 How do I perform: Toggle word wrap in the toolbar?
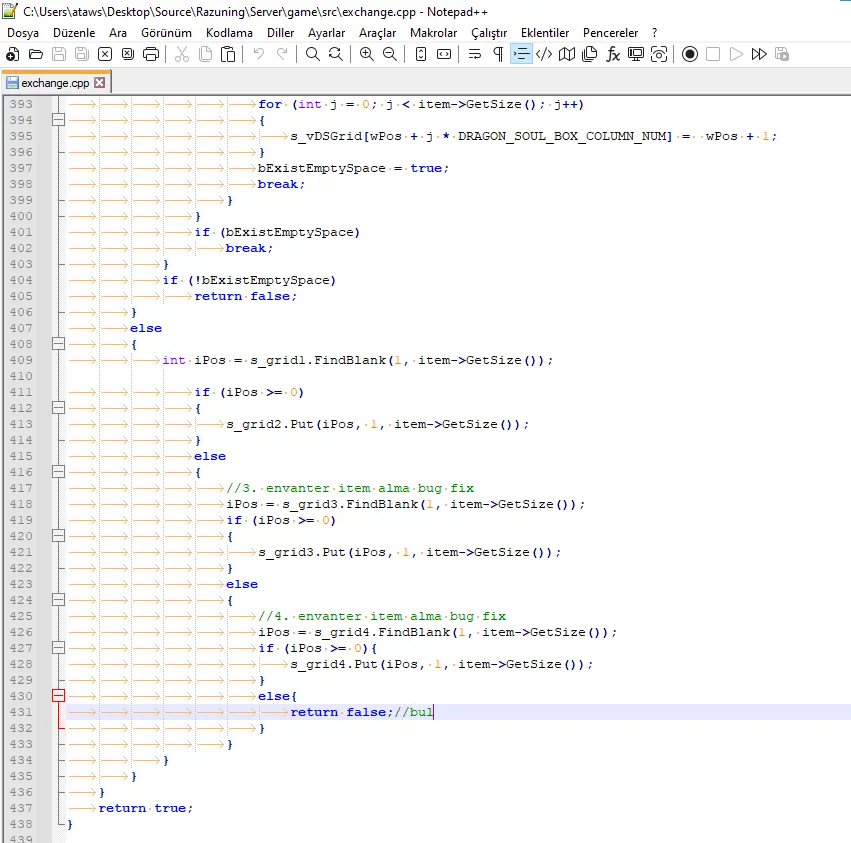[474, 54]
